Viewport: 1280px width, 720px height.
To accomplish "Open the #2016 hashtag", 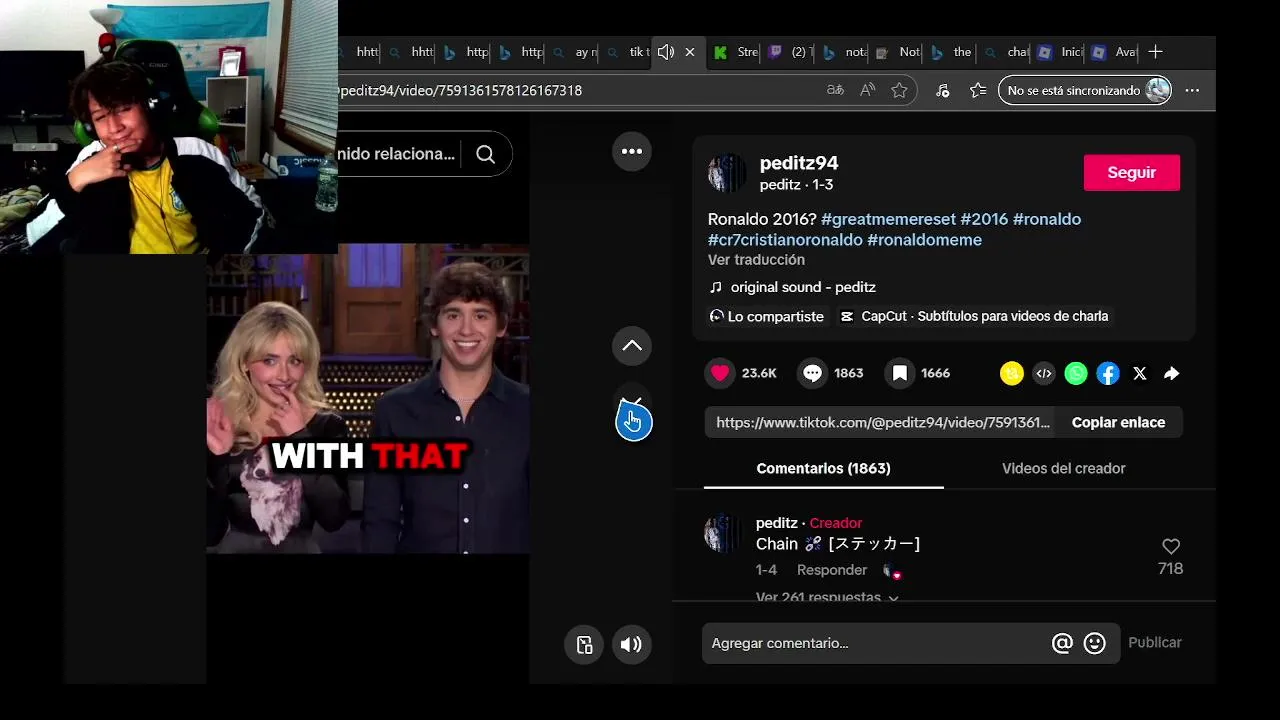I will tap(984, 219).
